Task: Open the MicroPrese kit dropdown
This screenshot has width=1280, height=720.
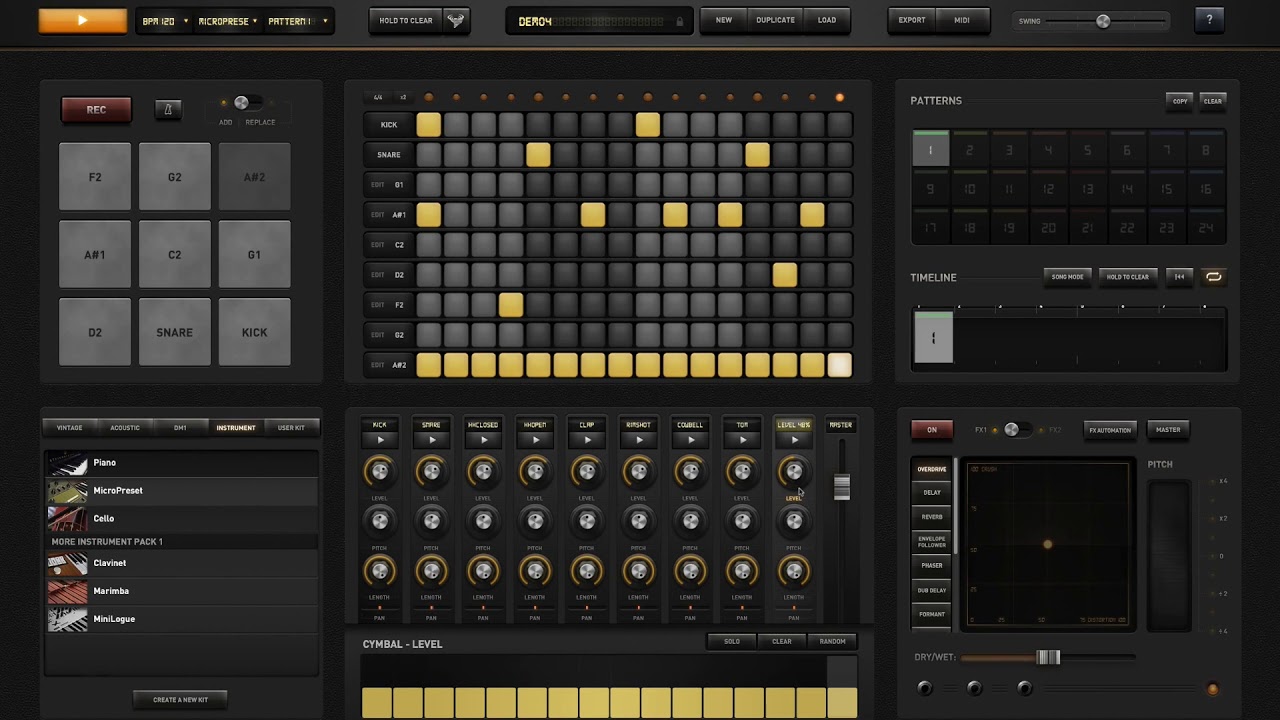Action: pyautogui.click(x=228, y=21)
